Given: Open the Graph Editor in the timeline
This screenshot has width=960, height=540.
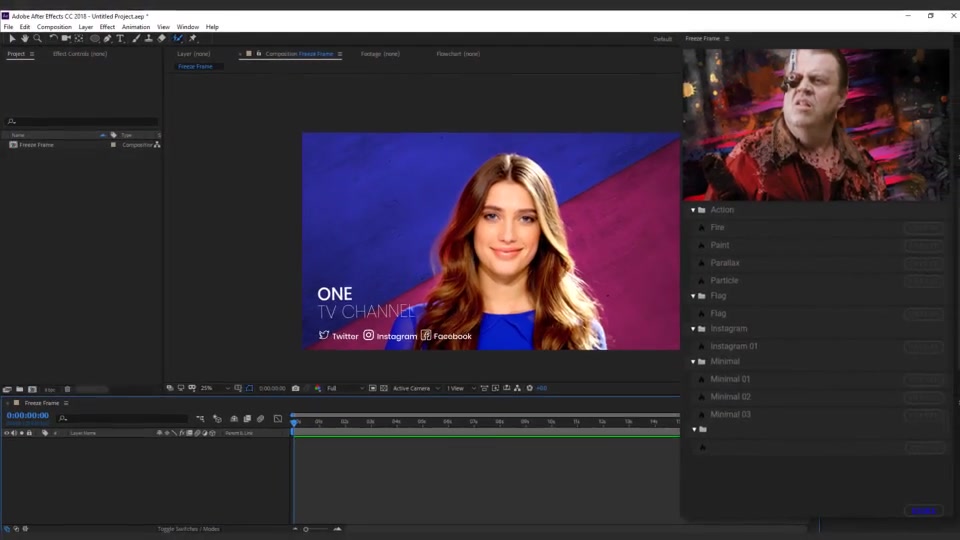Looking at the screenshot, I should (x=278, y=419).
